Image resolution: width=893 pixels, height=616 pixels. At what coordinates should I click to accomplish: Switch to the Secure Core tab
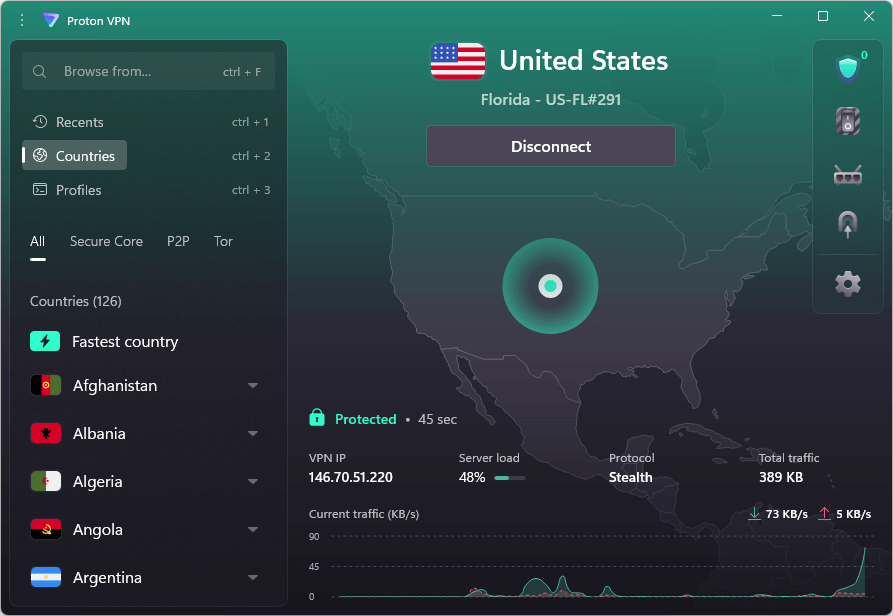(x=106, y=241)
